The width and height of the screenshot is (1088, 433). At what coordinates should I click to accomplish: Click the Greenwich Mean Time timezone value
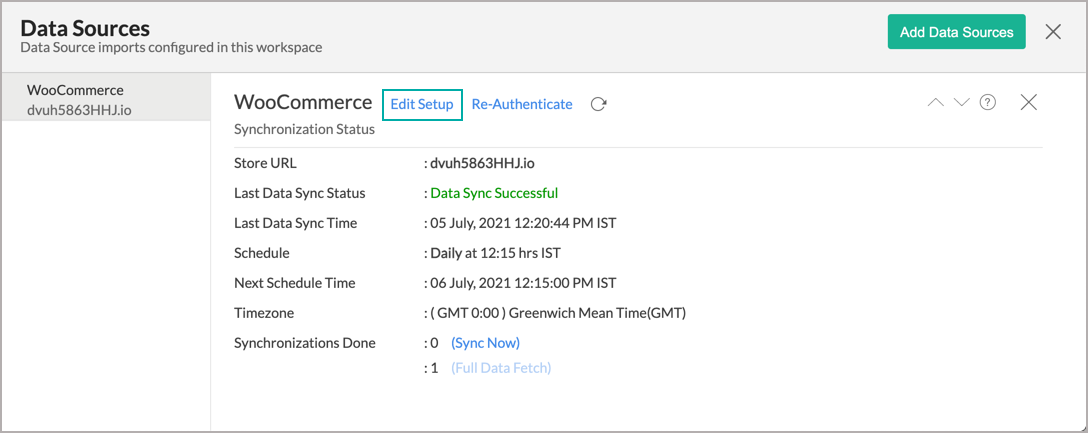point(558,313)
